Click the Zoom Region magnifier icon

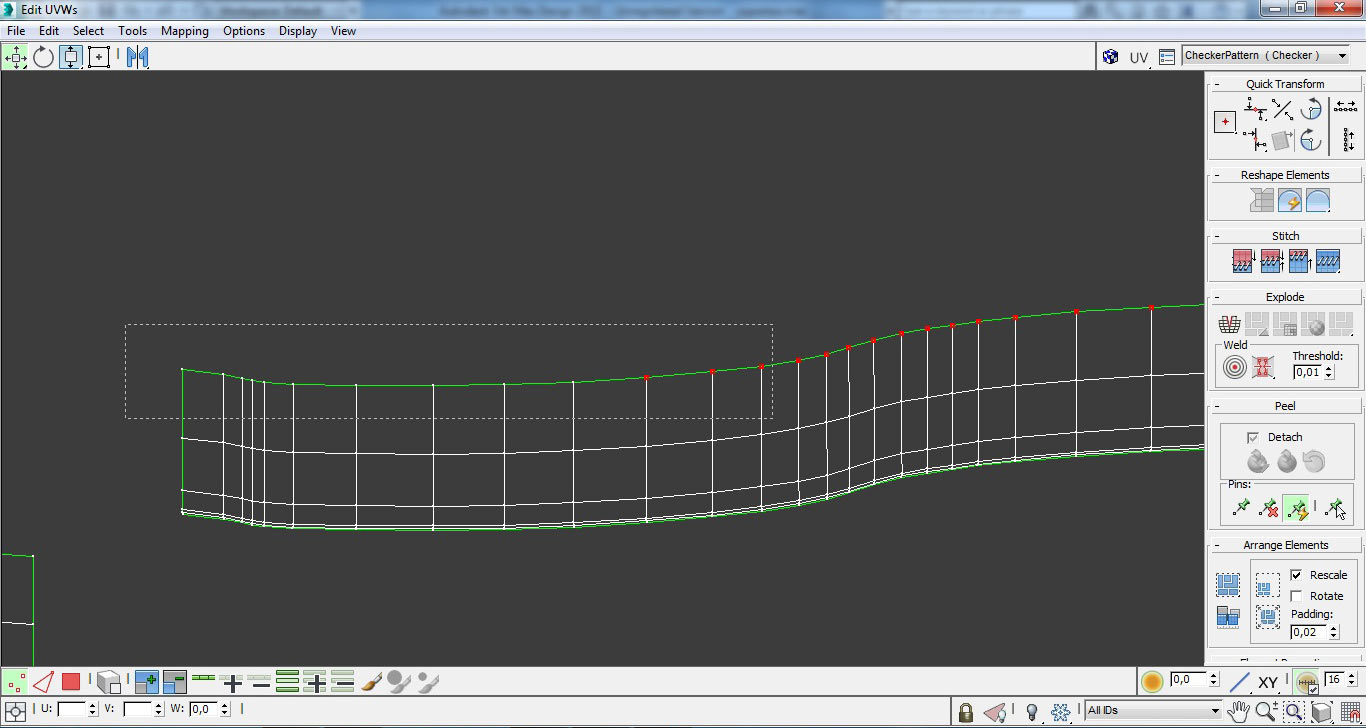point(1294,711)
